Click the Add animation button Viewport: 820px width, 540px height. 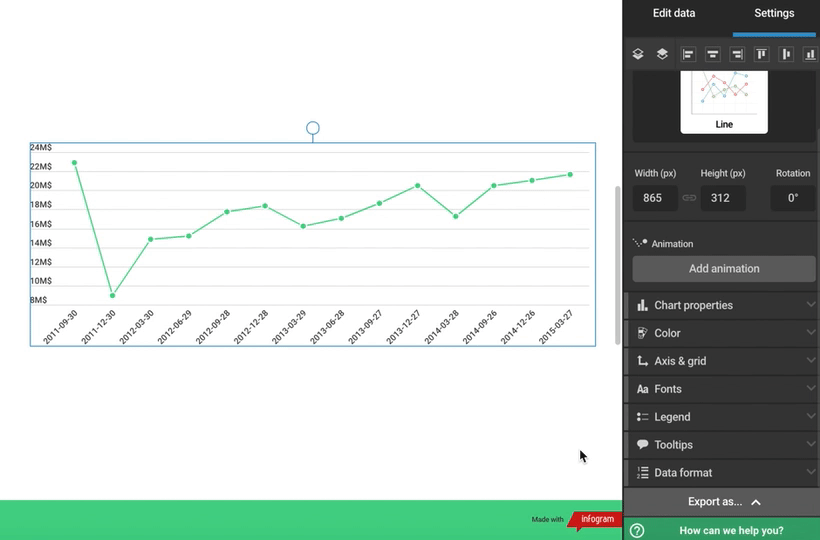click(724, 269)
